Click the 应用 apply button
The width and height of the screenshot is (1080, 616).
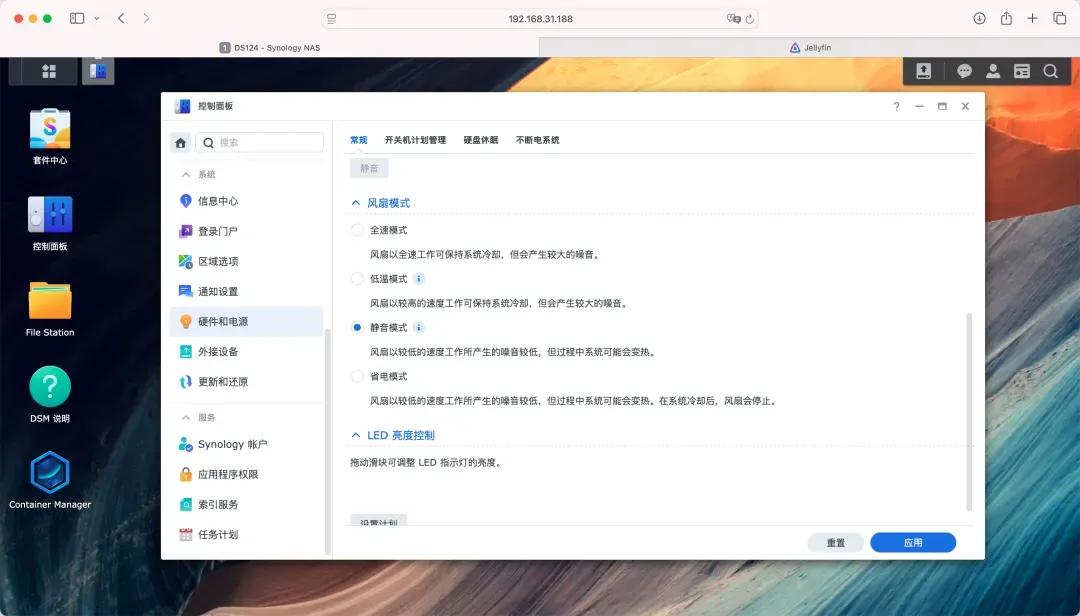click(x=912, y=543)
